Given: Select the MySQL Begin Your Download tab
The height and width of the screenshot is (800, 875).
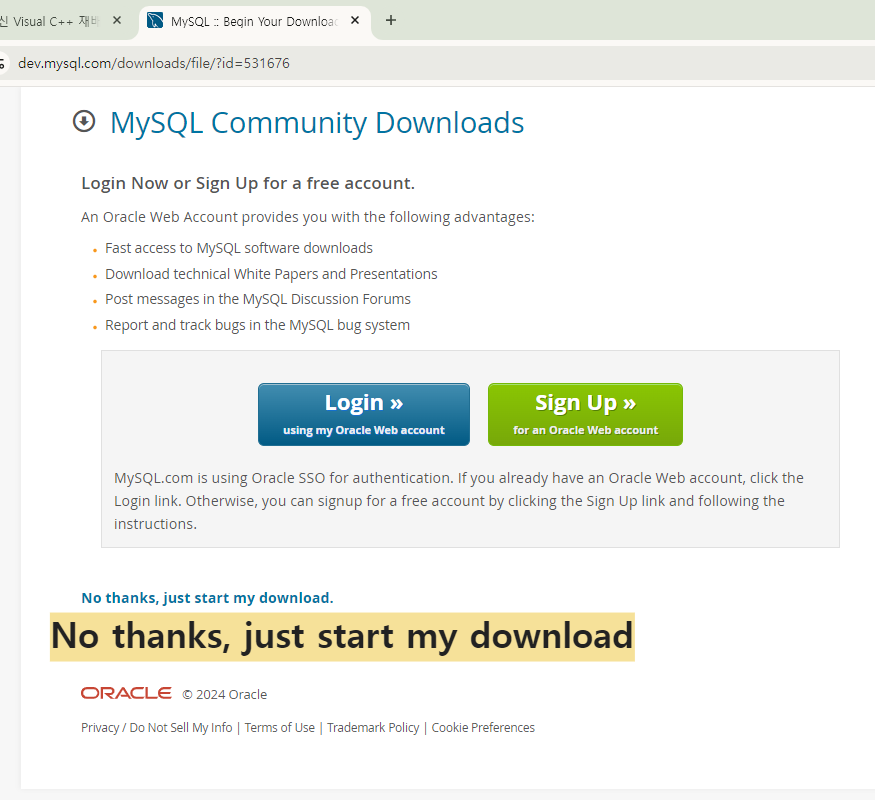Looking at the screenshot, I should (x=254, y=21).
